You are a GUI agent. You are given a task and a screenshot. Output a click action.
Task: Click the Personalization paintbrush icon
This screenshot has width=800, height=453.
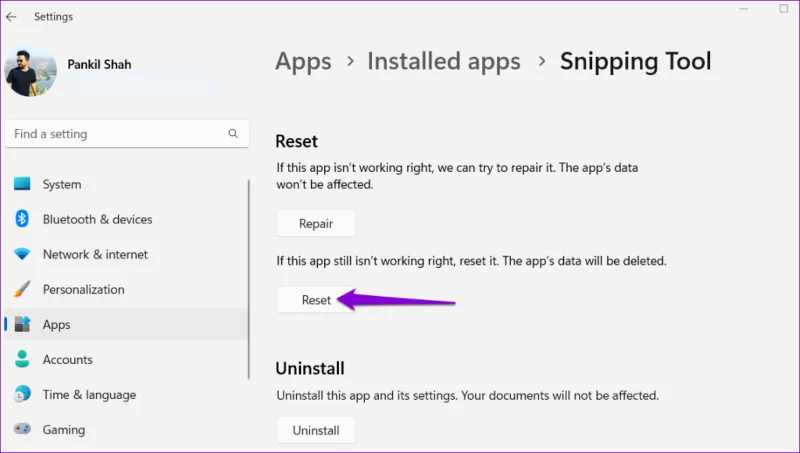click(x=22, y=289)
